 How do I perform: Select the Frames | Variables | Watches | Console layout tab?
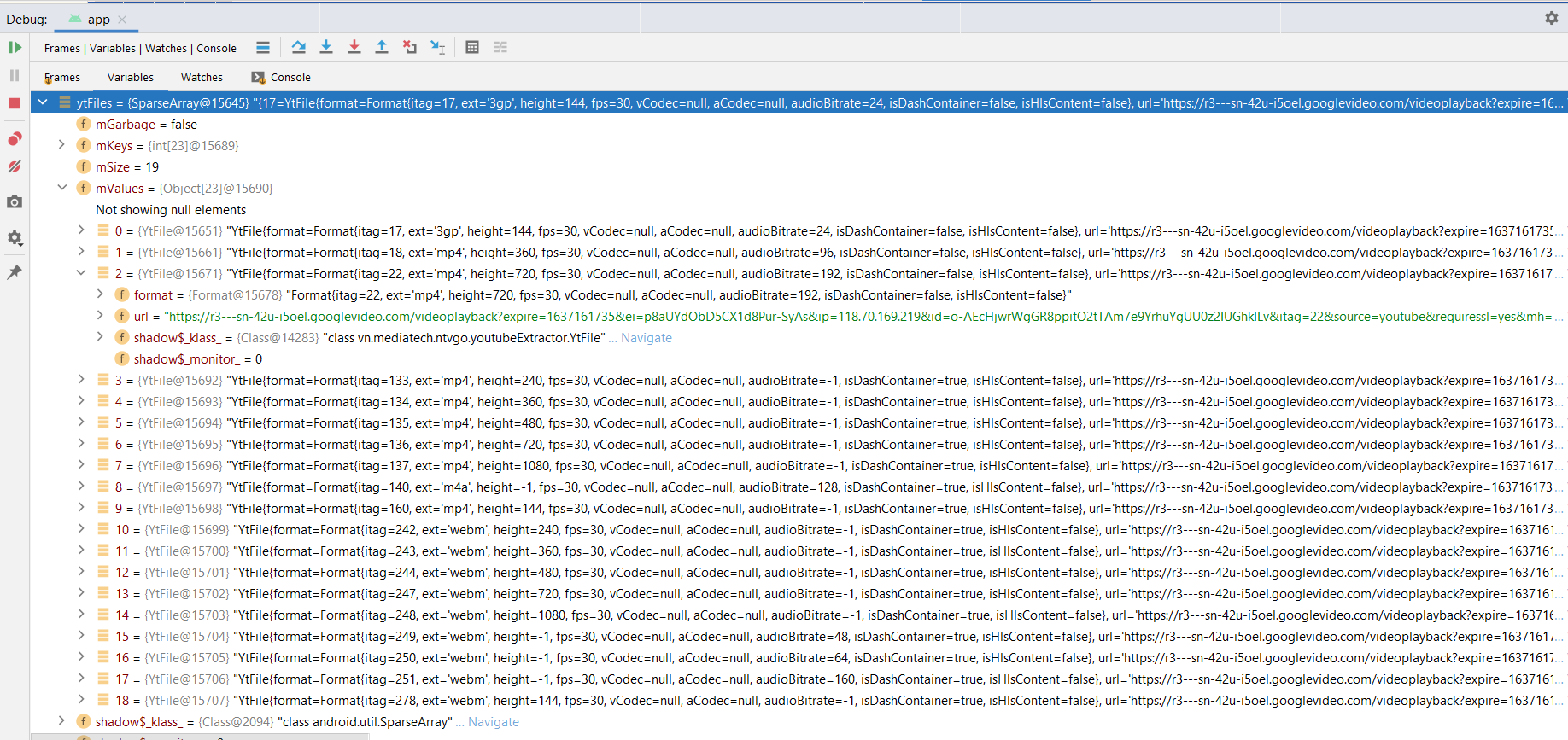tap(140, 49)
